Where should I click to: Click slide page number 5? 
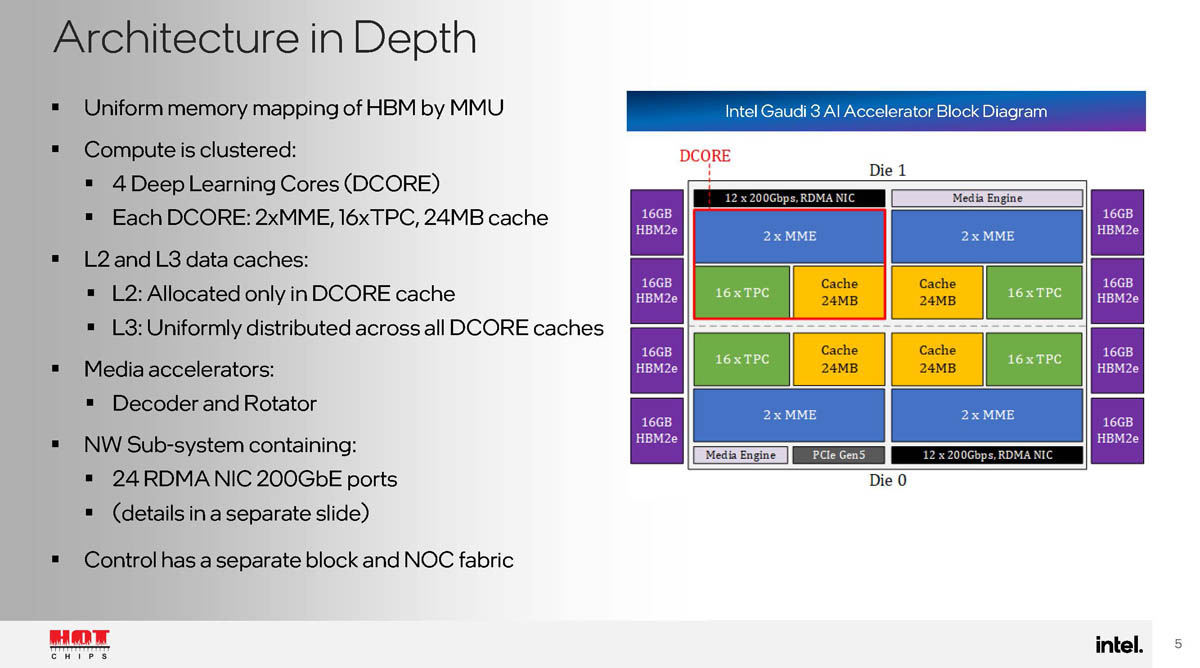1178,644
